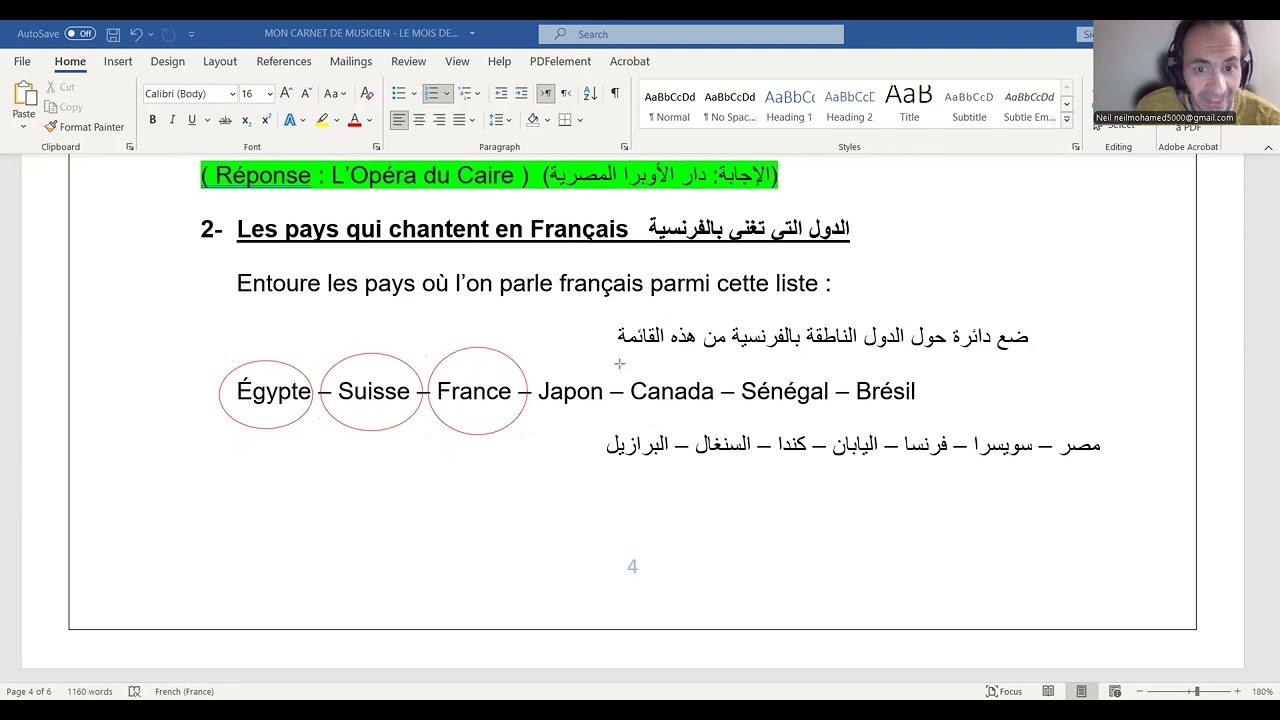Center the text
Viewport: 1280px width, 720px height.
click(x=419, y=120)
